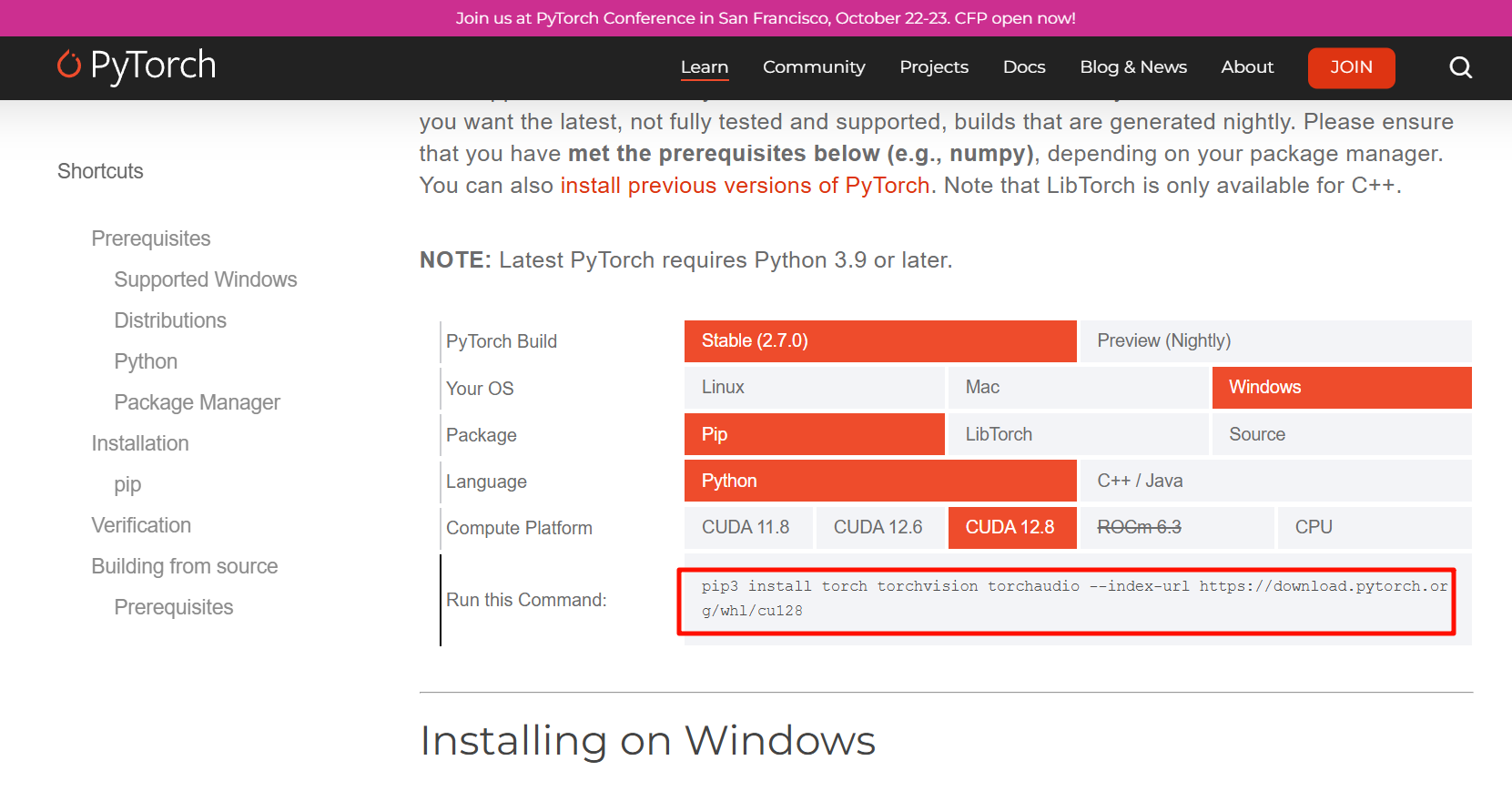1512x791 pixels.
Task: Open the search magnifier icon
Action: pos(1460,67)
